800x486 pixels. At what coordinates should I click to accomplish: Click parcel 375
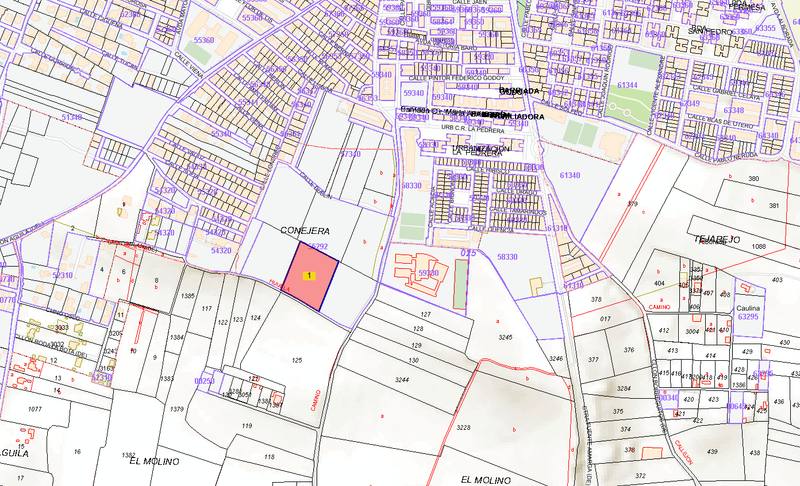(618, 412)
